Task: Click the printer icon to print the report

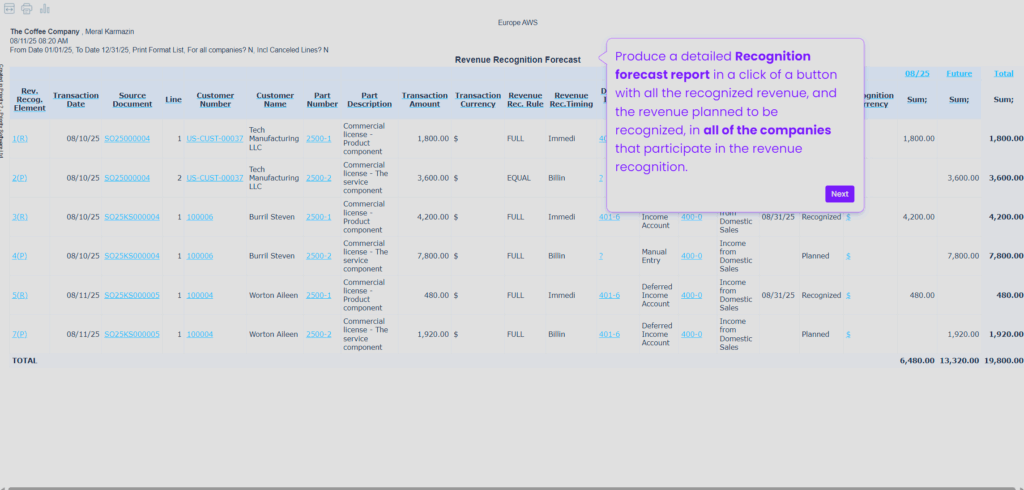Action: (27, 8)
